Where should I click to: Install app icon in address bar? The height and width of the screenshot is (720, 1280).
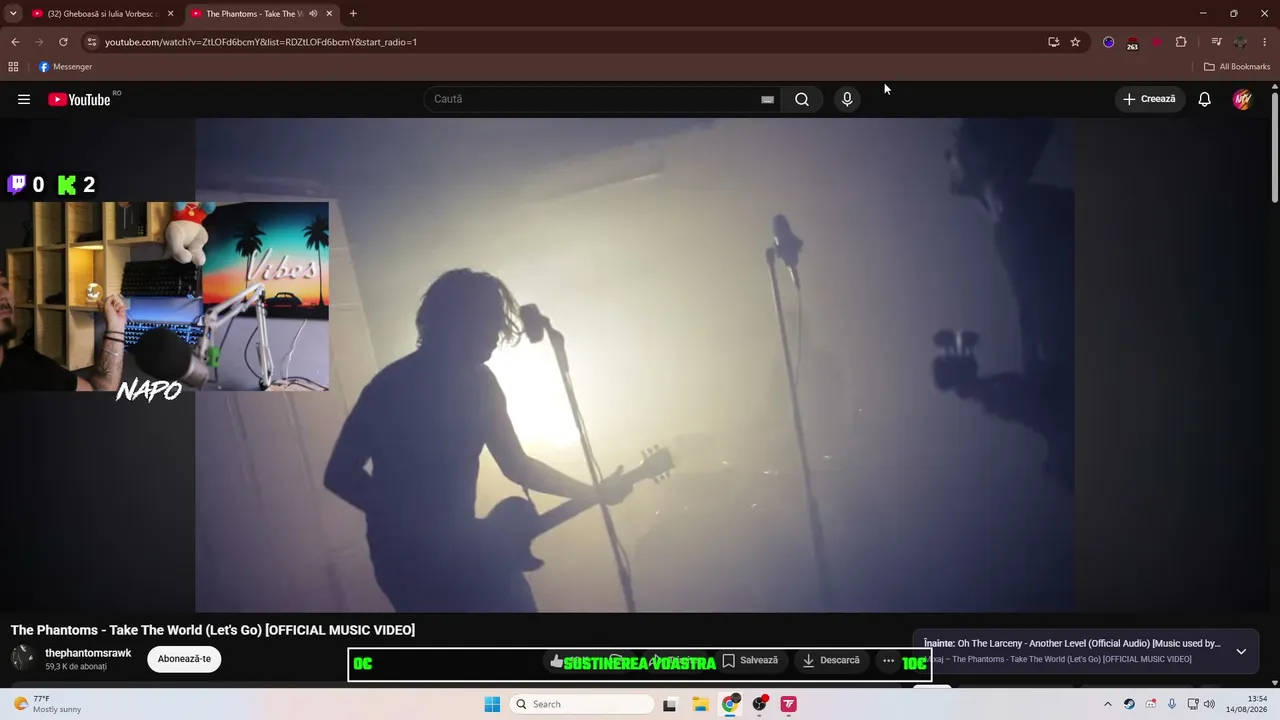[1054, 42]
